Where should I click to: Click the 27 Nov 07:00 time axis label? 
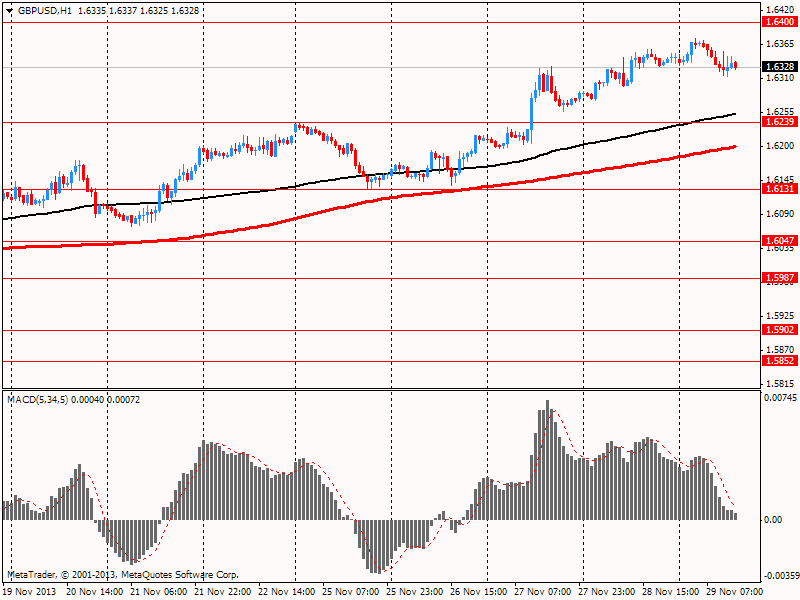click(x=542, y=592)
